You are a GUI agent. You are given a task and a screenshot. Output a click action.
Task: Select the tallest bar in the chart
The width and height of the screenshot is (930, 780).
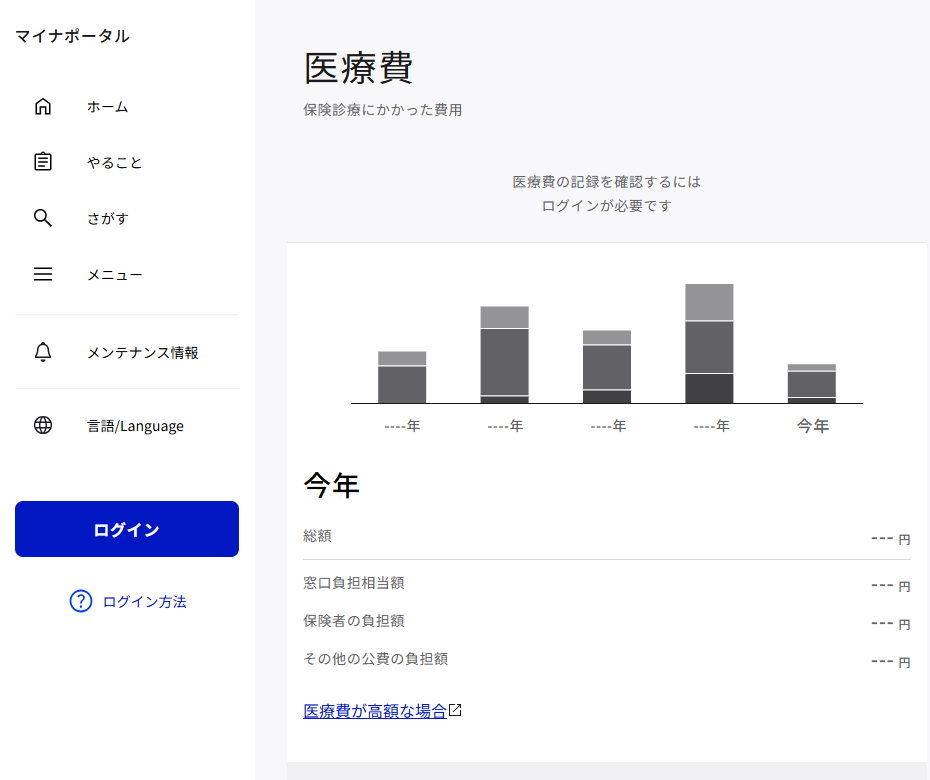pyautogui.click(x=709, y=343)
